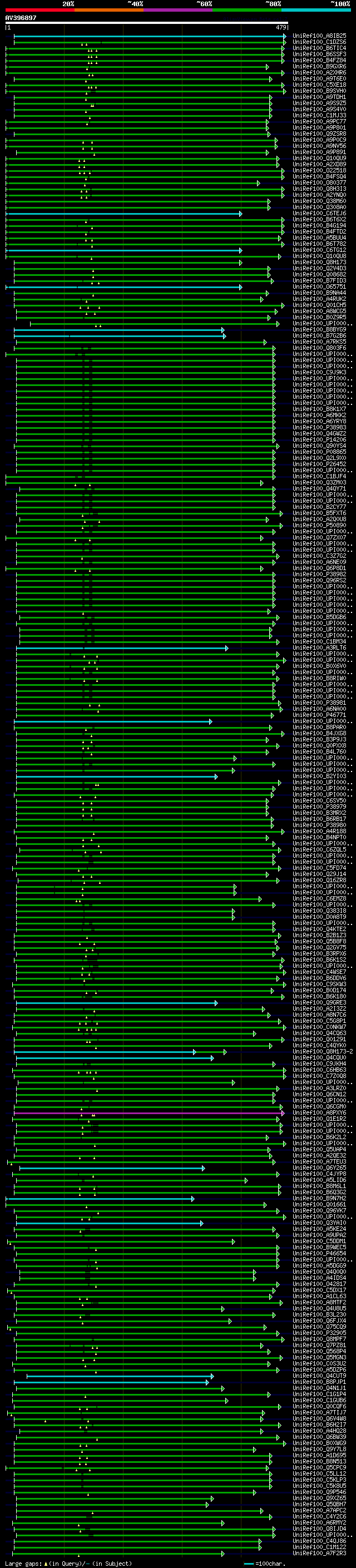Select the UniRef100_B8BYG9 label
This screenshot has width=356, height=1568.
pos(319,329)
